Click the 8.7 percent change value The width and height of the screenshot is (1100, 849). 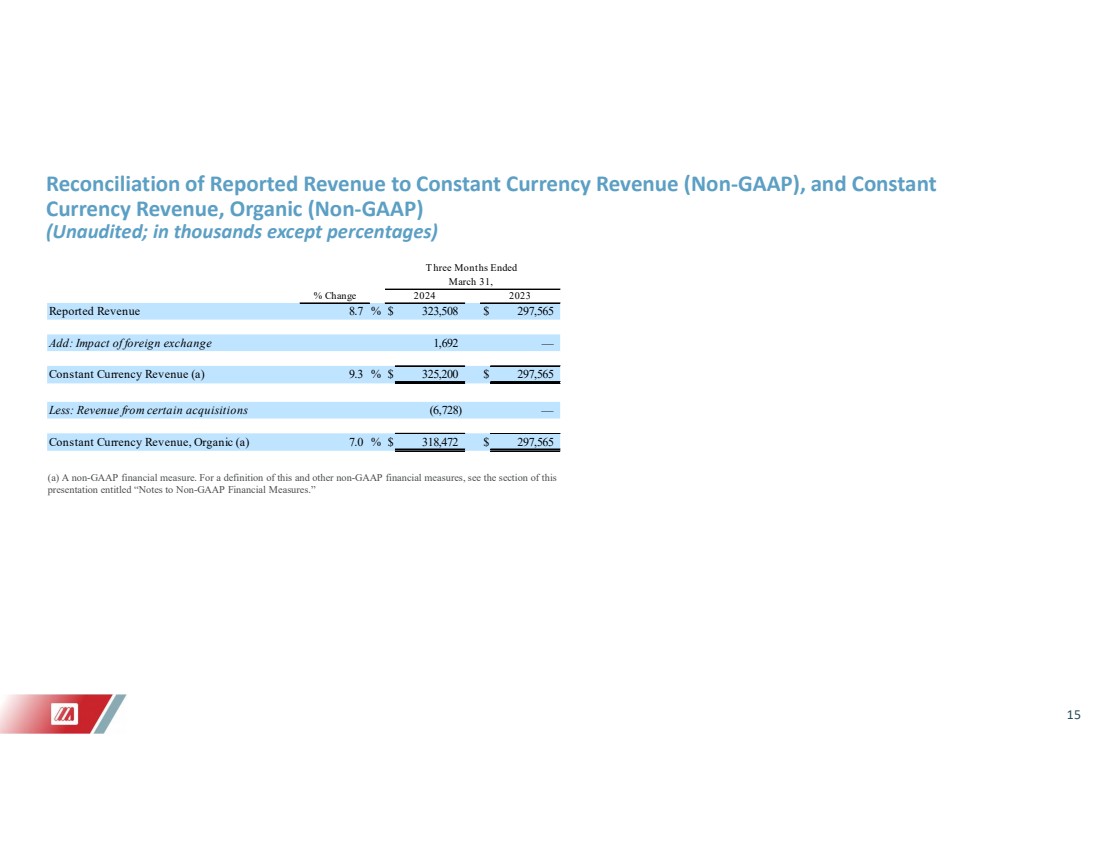(x=356, y=312)
